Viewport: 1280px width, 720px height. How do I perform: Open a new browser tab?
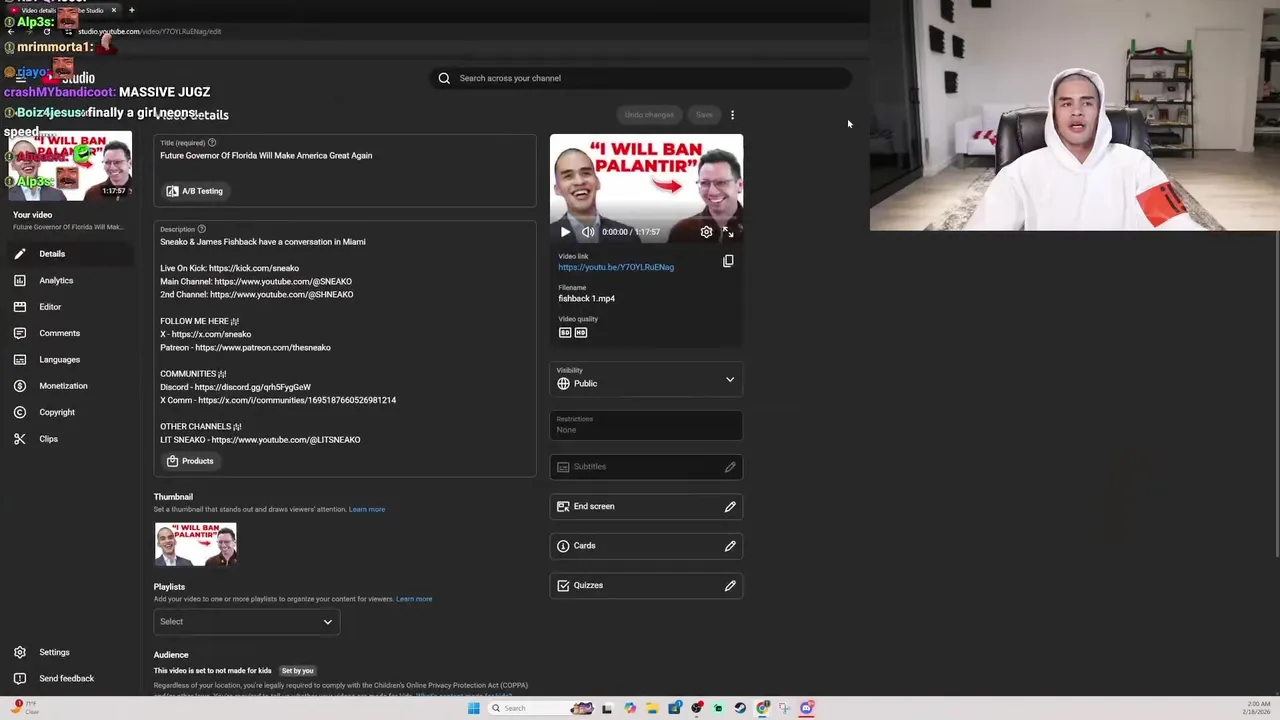pyautogui.click(x=131, y=10)
